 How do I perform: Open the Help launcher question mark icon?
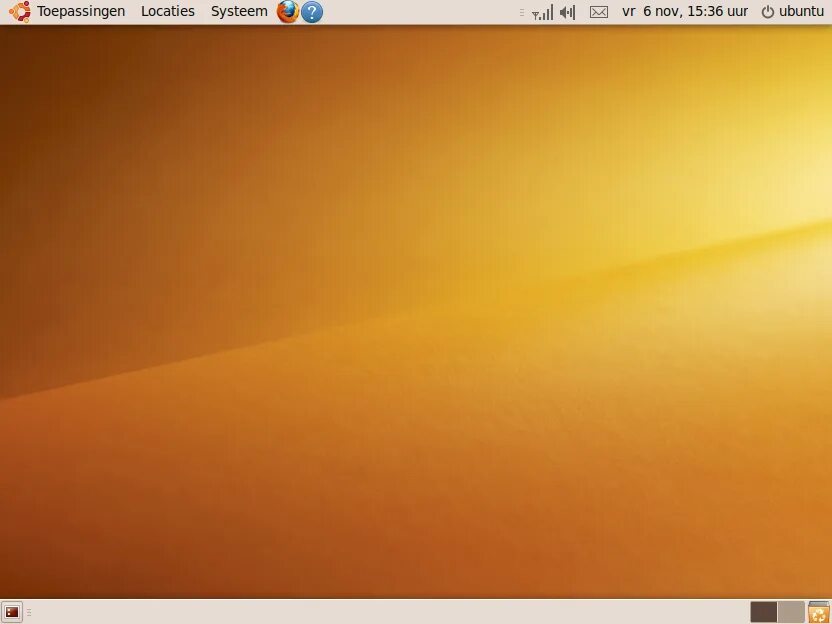pos(312,12)
